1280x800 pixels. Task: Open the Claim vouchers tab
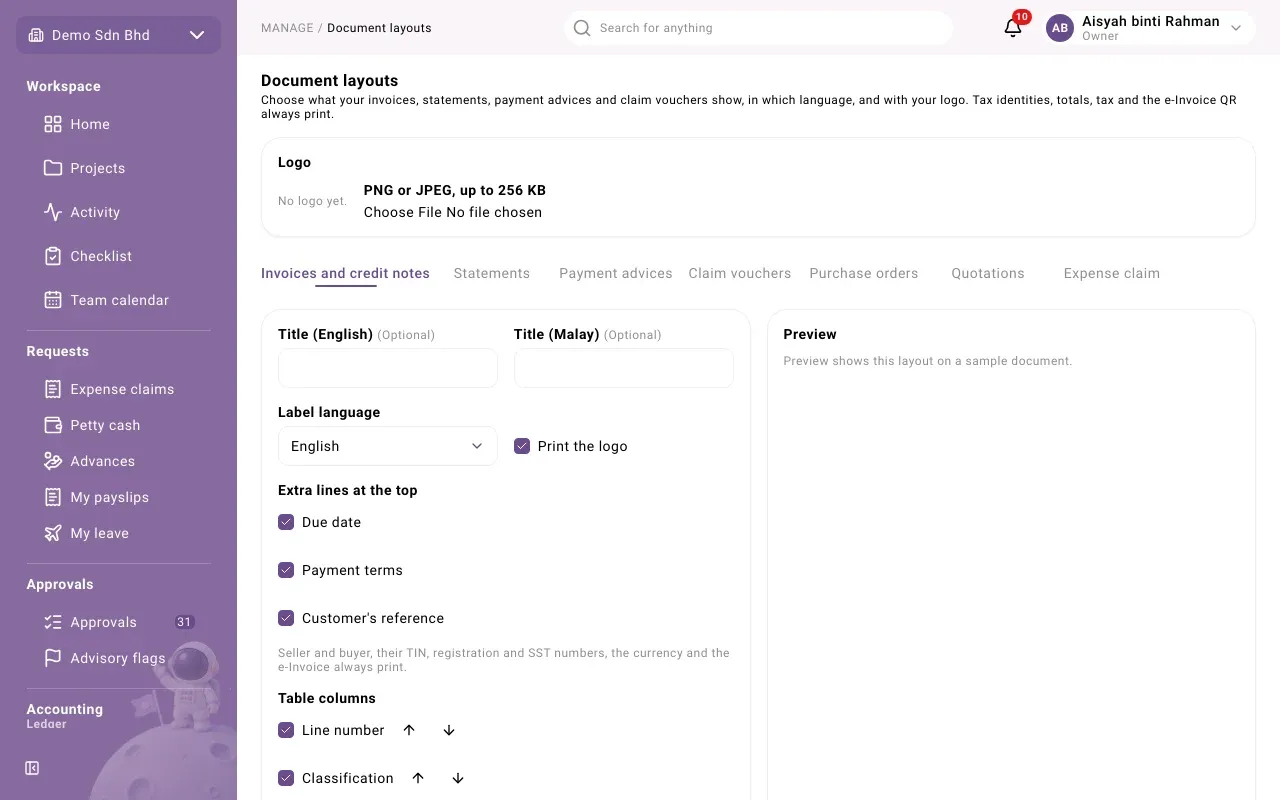[740, 273]
